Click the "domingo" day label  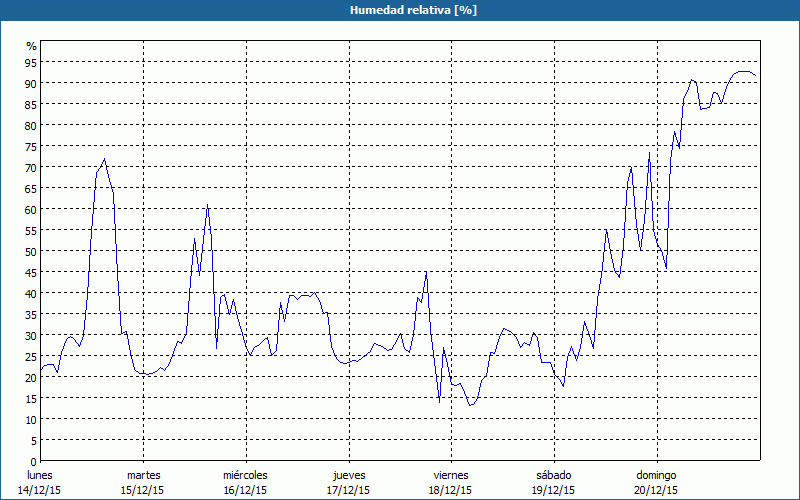click(656, 475)
